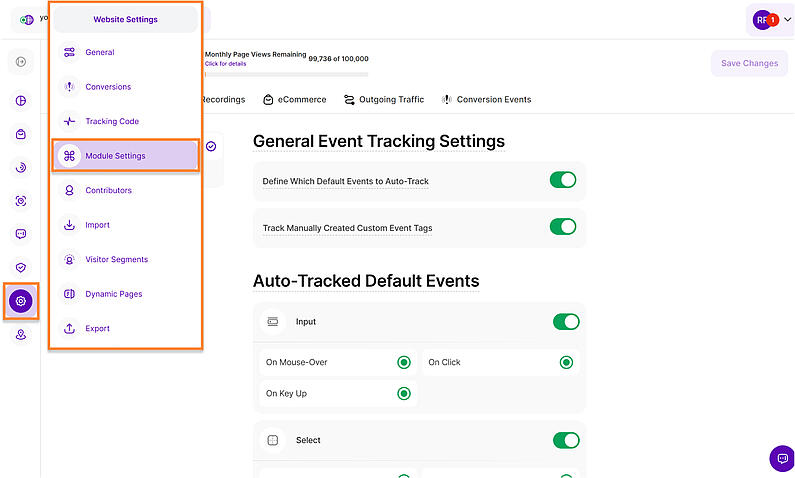The image size is (795, 478).
Task: Select Tracking Code menu entry
Action: [x=125, y=121]
